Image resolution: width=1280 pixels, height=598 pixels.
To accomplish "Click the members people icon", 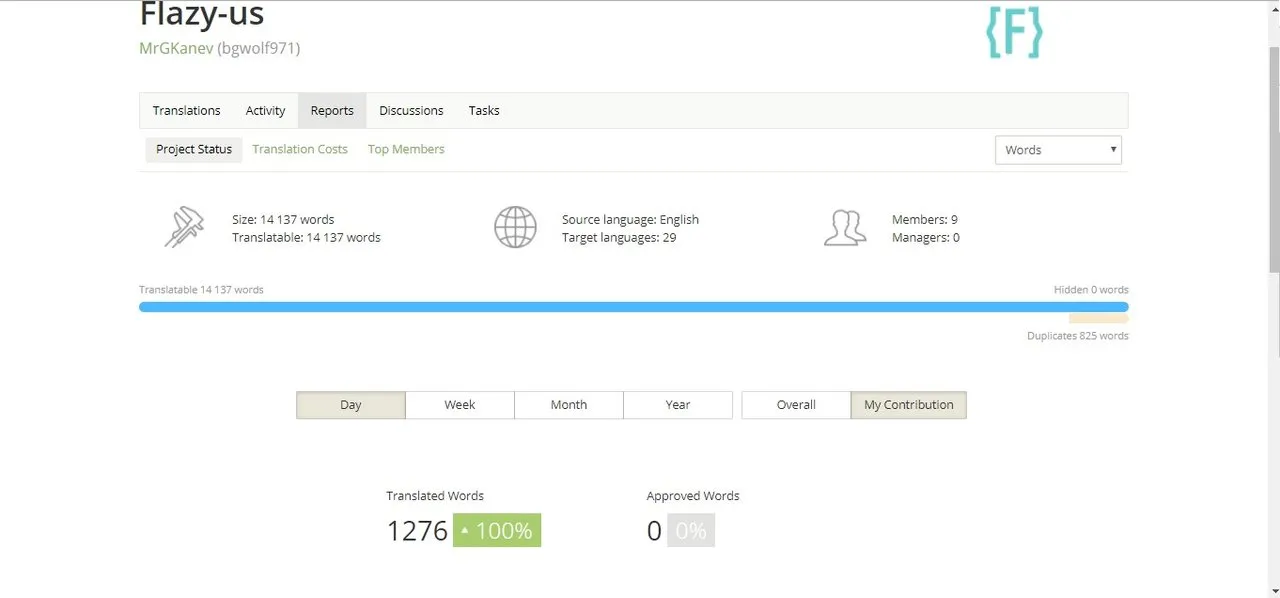I will [x=845, y=228].
